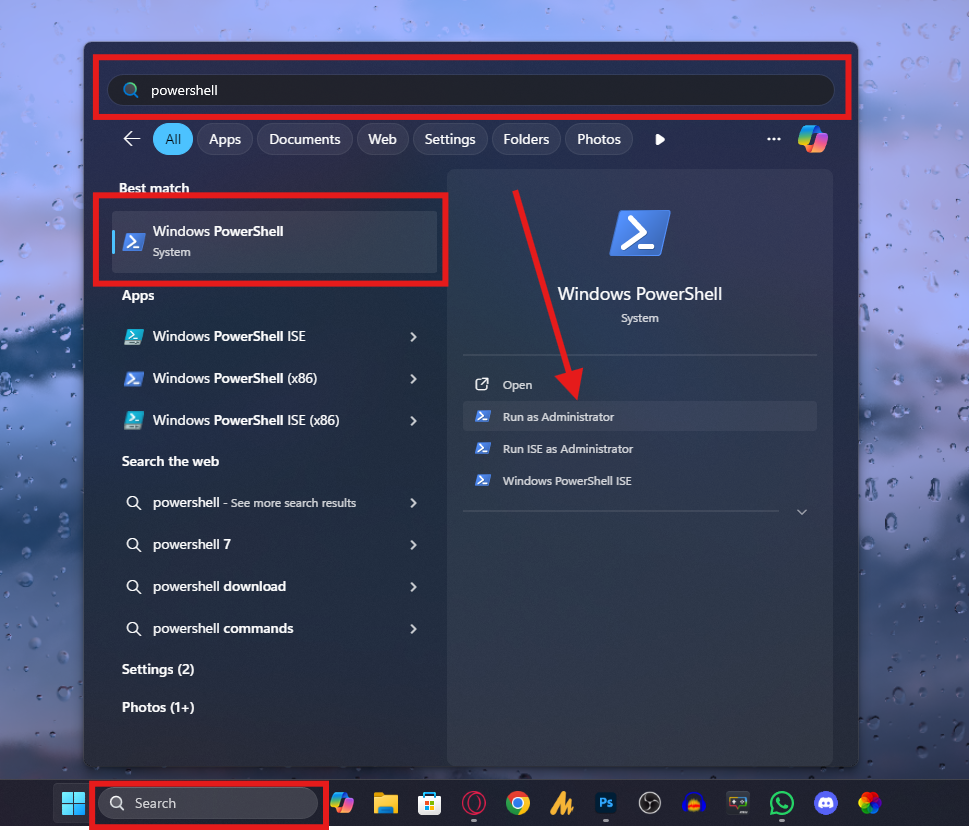Click Open in the PowerShell details pane
The width and height of the screenshot is (969, 830).
coord(640,385)
